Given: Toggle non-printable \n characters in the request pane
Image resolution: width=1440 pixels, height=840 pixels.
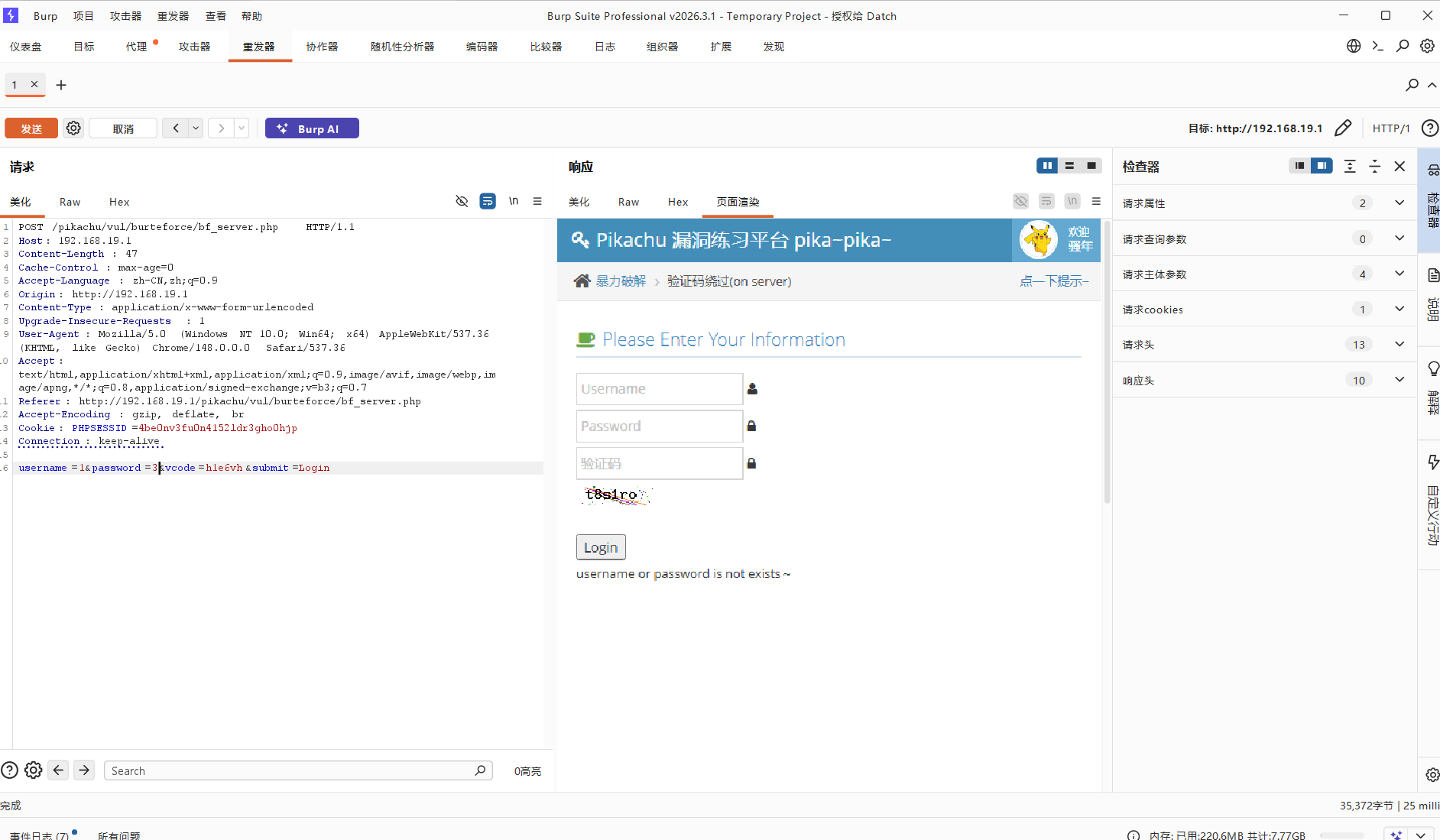Looking at the screenshot, I should coord(514,201).
